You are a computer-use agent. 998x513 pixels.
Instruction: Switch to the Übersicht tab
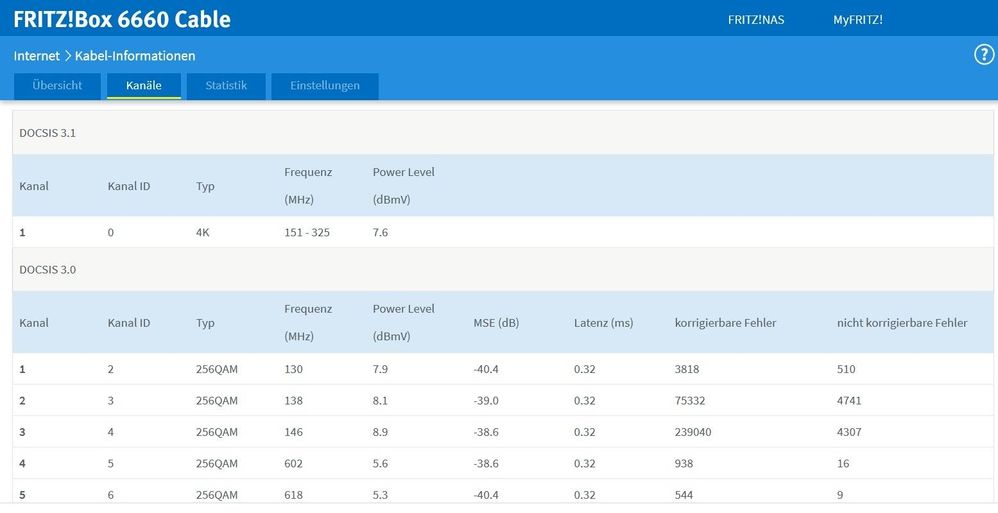click(56, 86)
